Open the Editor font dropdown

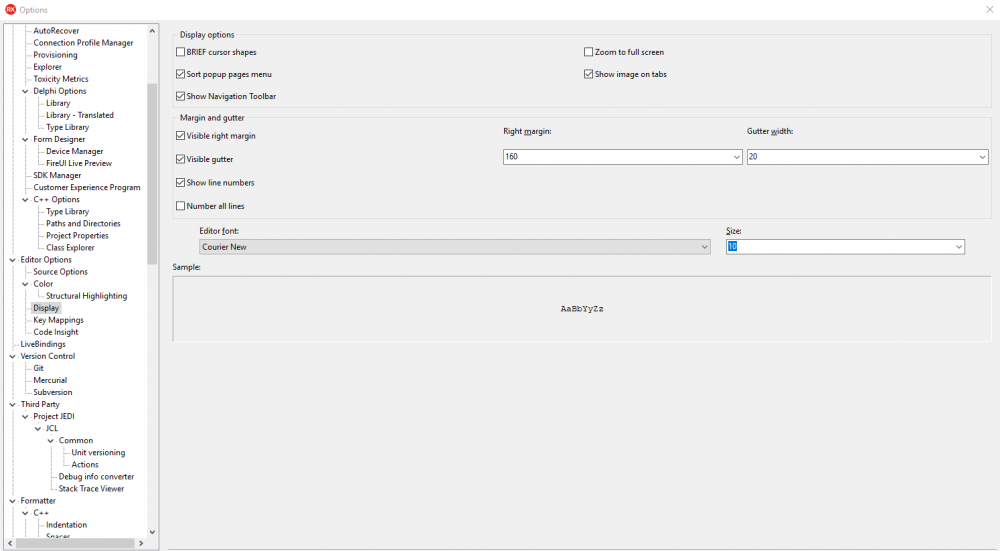[705, 247]
